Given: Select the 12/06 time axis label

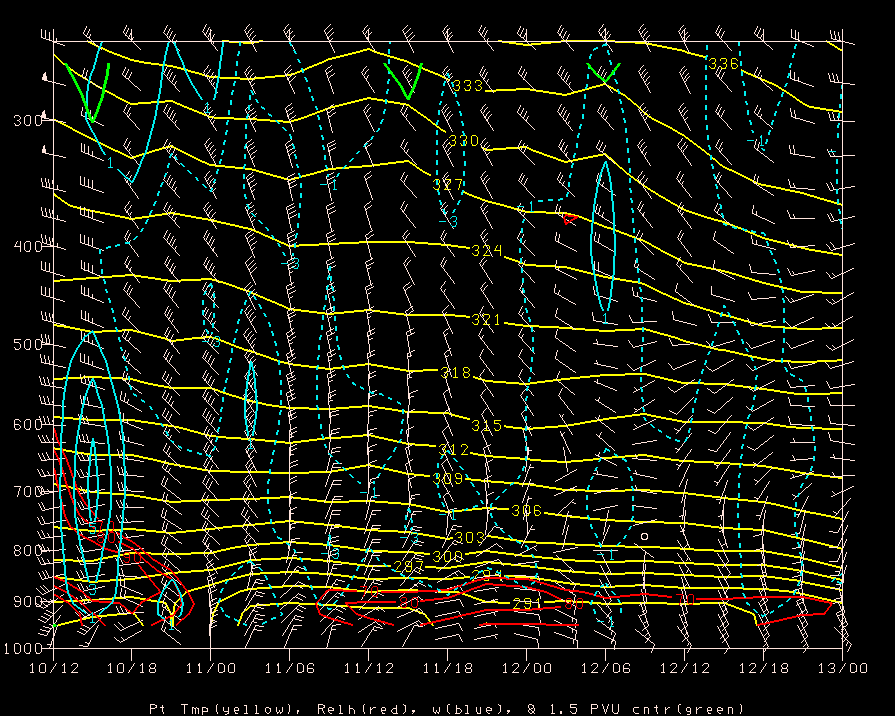Looking at the screenshot, I should click(x=604, y=666).
